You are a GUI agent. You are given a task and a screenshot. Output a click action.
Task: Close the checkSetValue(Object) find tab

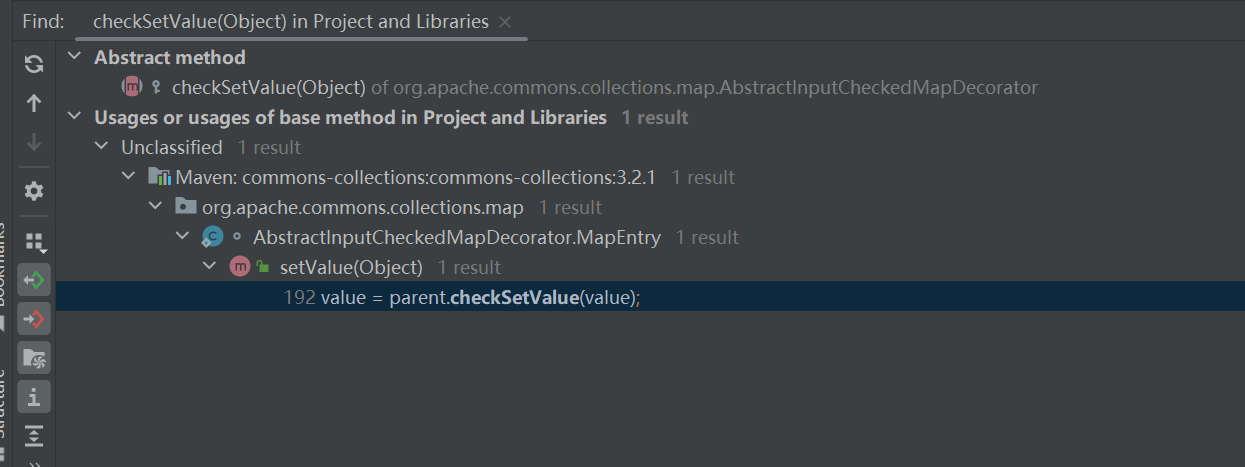click(x=505, y=21)
